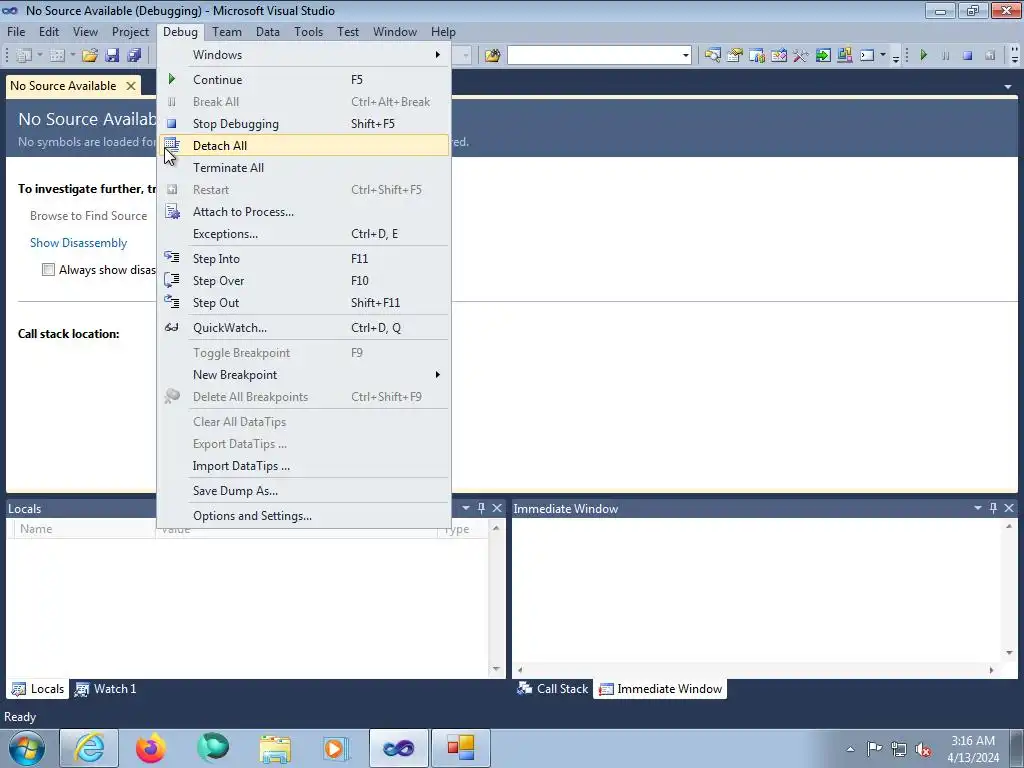This screenshot has width=1024, height=768.
Task: Open the Tools menu
Action: (308, 31)
